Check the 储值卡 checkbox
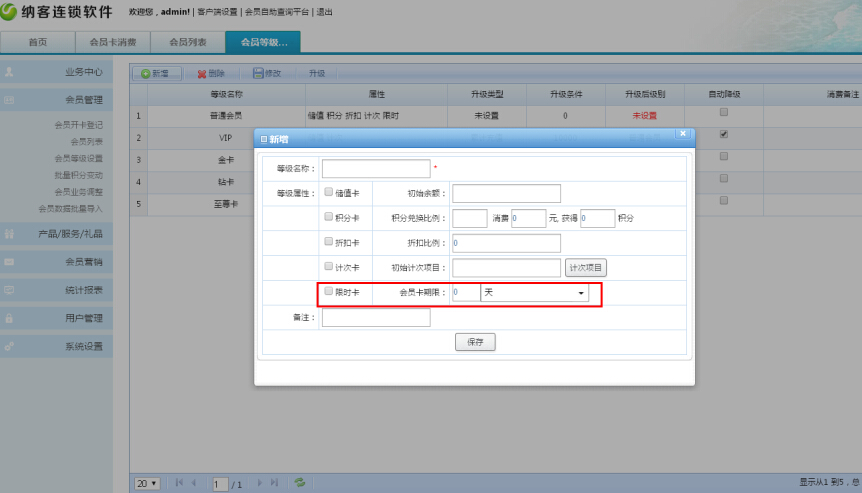The width and height of the screenshot is (862, 493). (329, 192)
